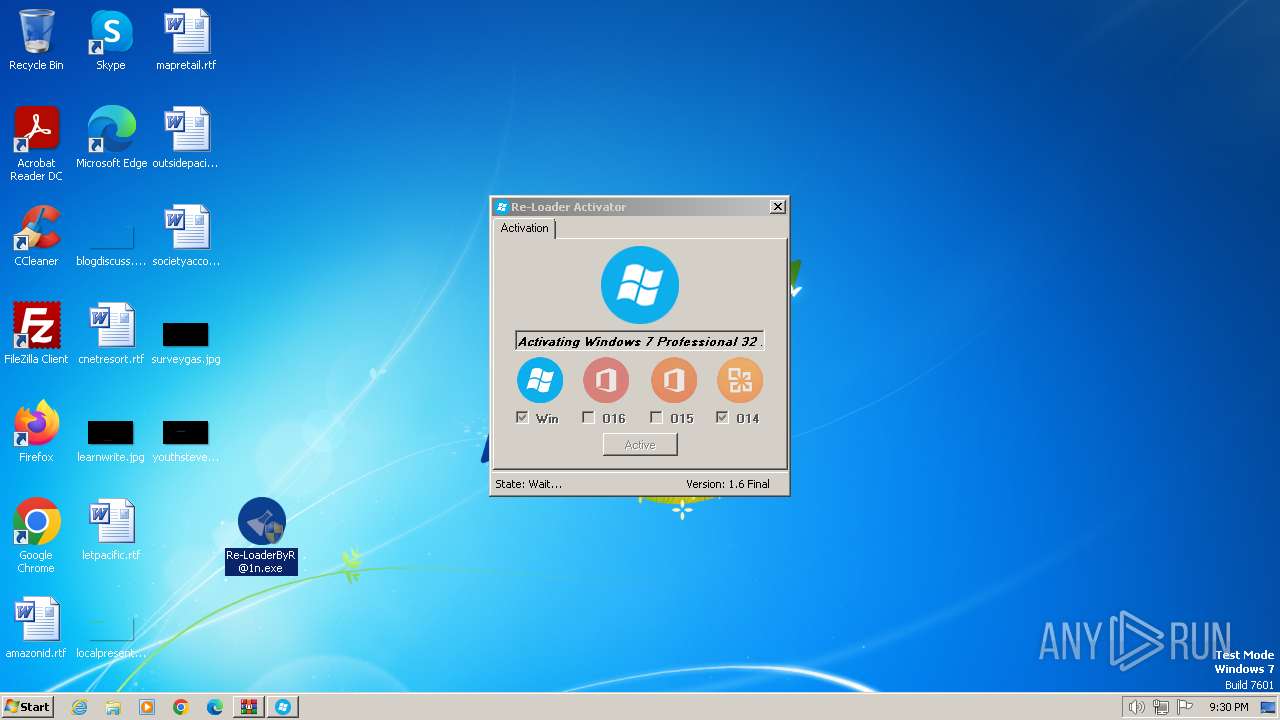1280x720 pixels.
Task: Open the Recycle Bin desktop icon
Action: (36, 40)
